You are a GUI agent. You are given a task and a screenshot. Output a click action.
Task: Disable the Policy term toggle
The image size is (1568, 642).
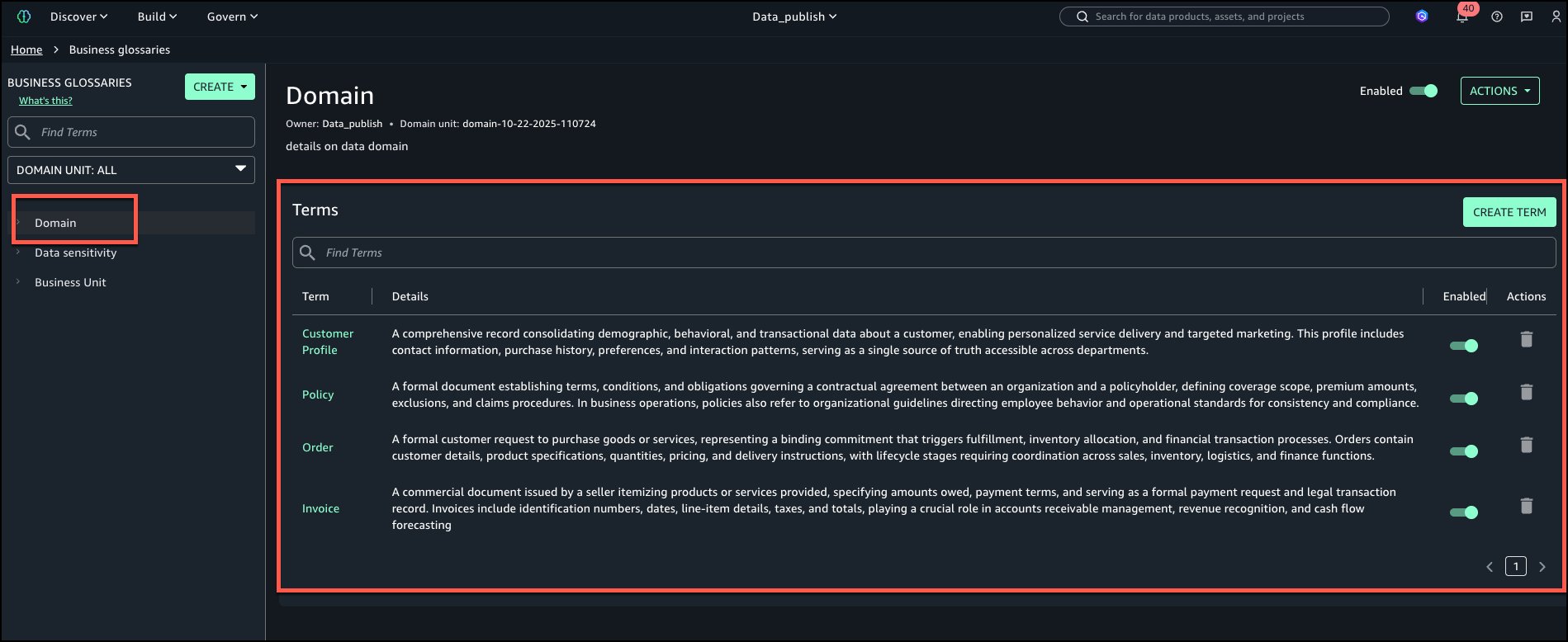[x=1464, y=399]
